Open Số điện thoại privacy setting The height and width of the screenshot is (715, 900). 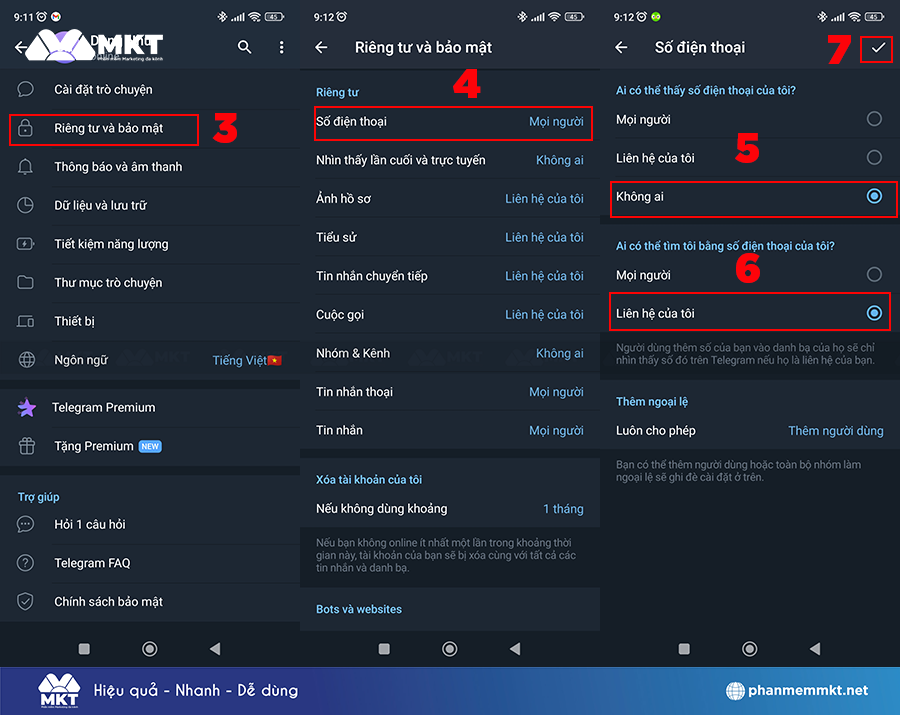[450, 122]
